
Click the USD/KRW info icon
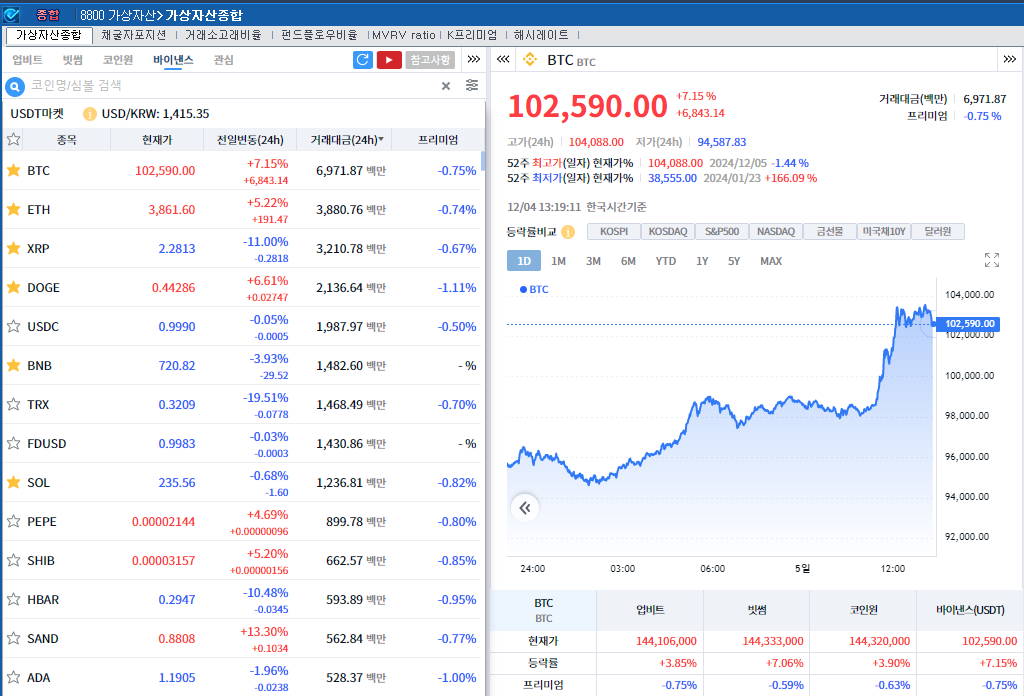(90, 114)
